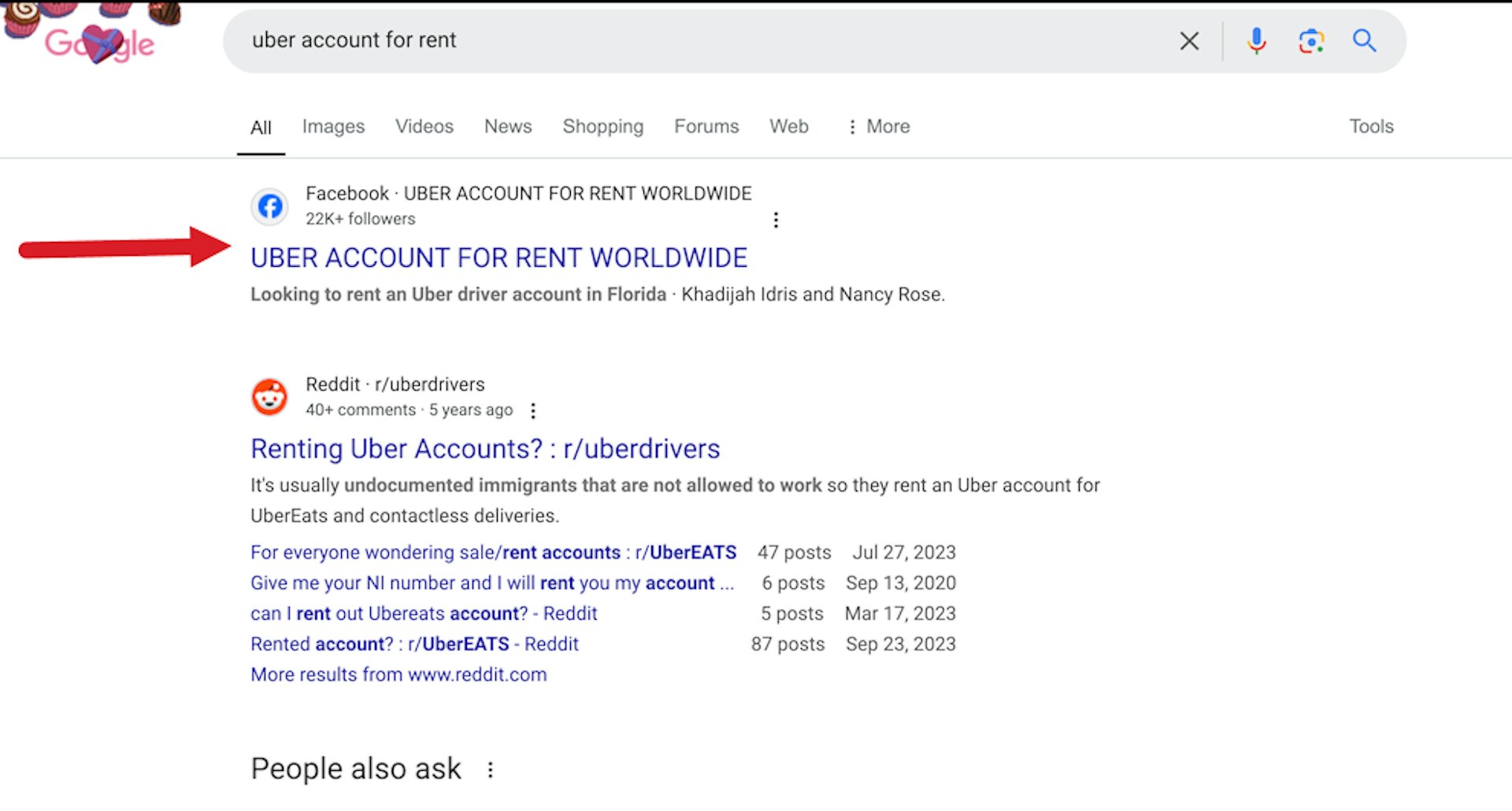Go to the Forums tab

[706, 127]
